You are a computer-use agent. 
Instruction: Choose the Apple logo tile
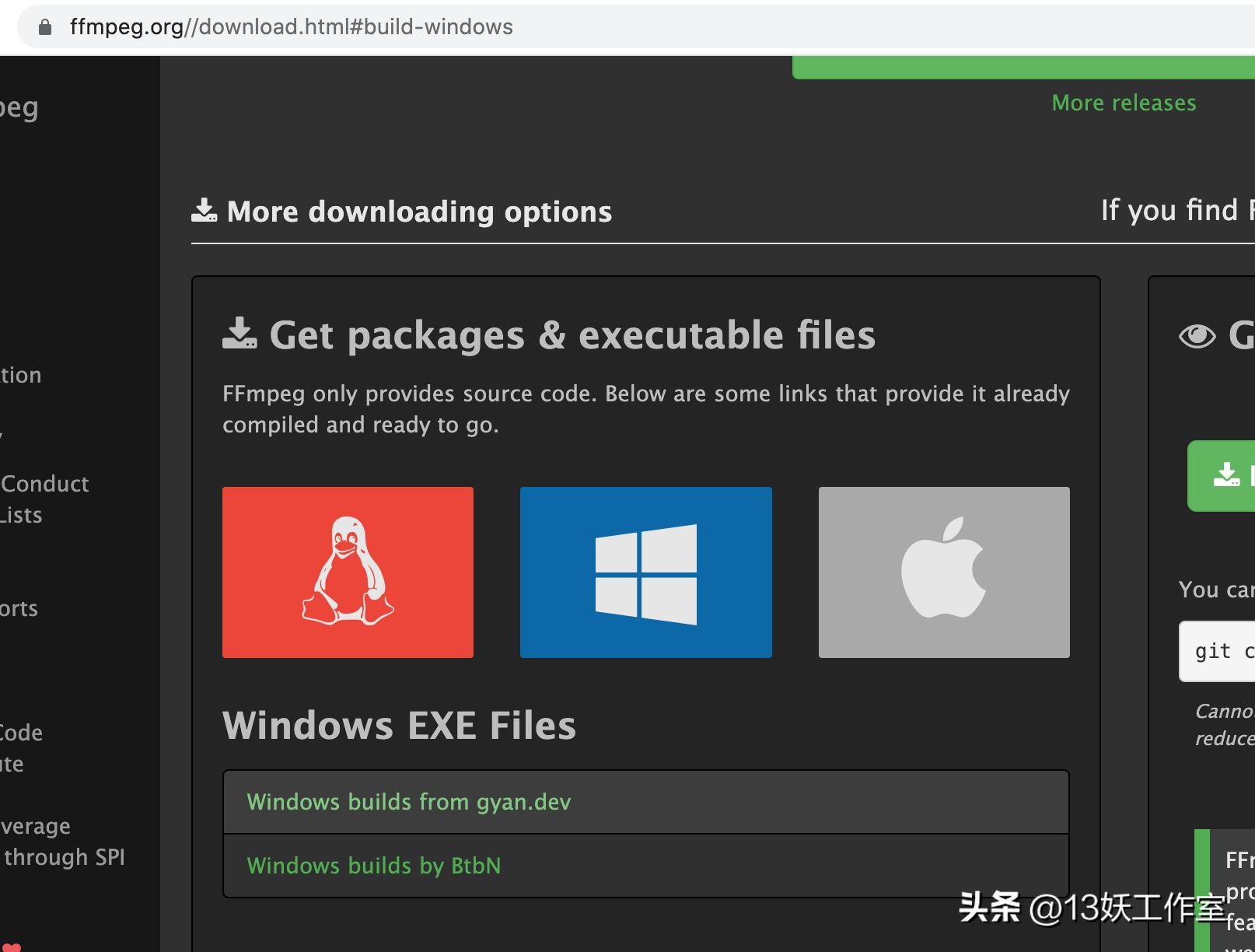[943, 572]
